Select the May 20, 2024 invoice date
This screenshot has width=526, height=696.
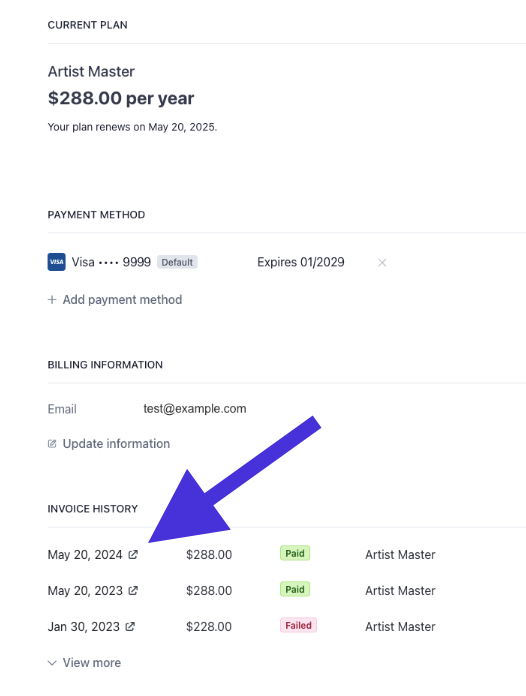coord(85,555)
